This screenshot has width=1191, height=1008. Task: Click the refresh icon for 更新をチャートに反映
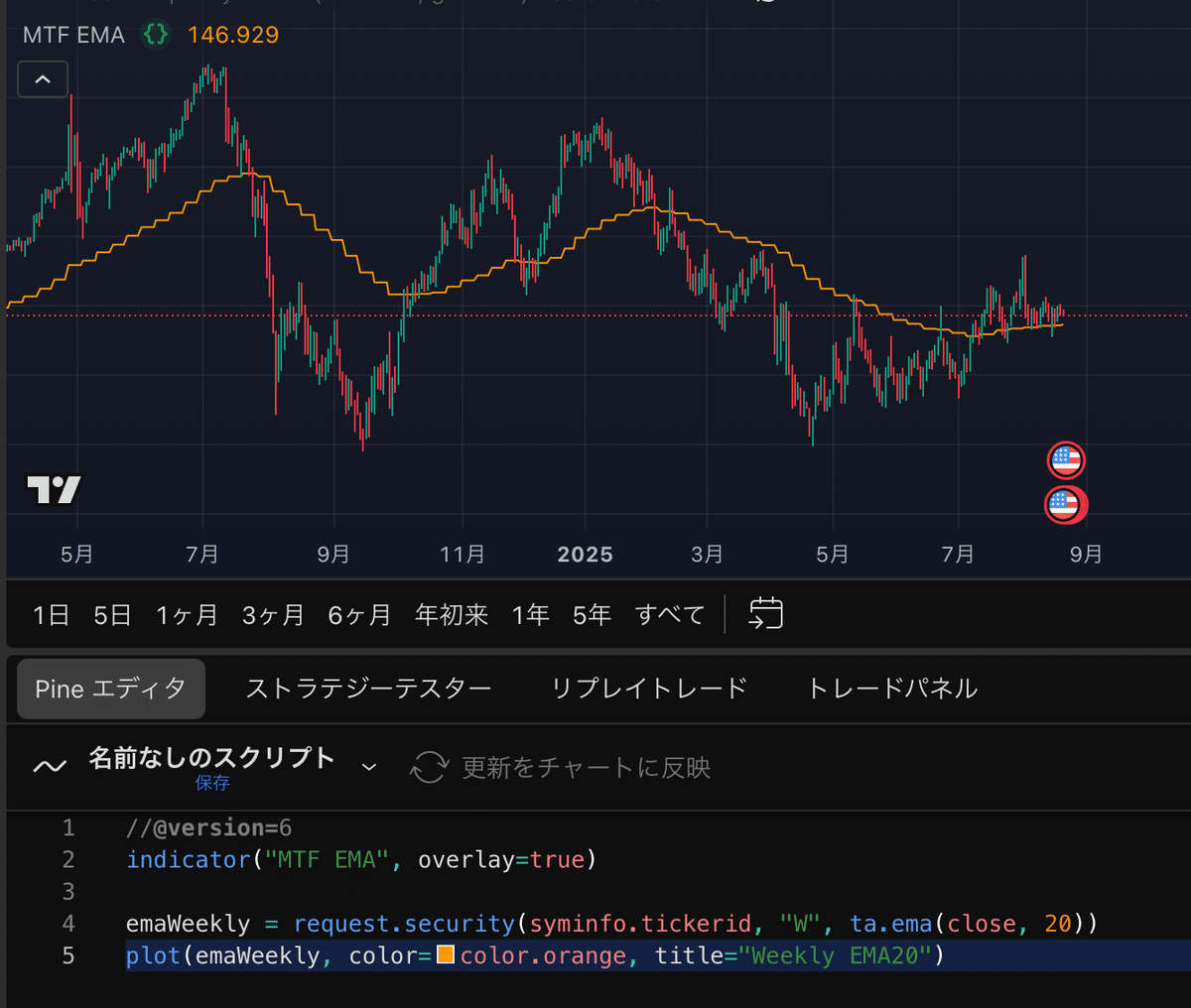tap(429, 766)
